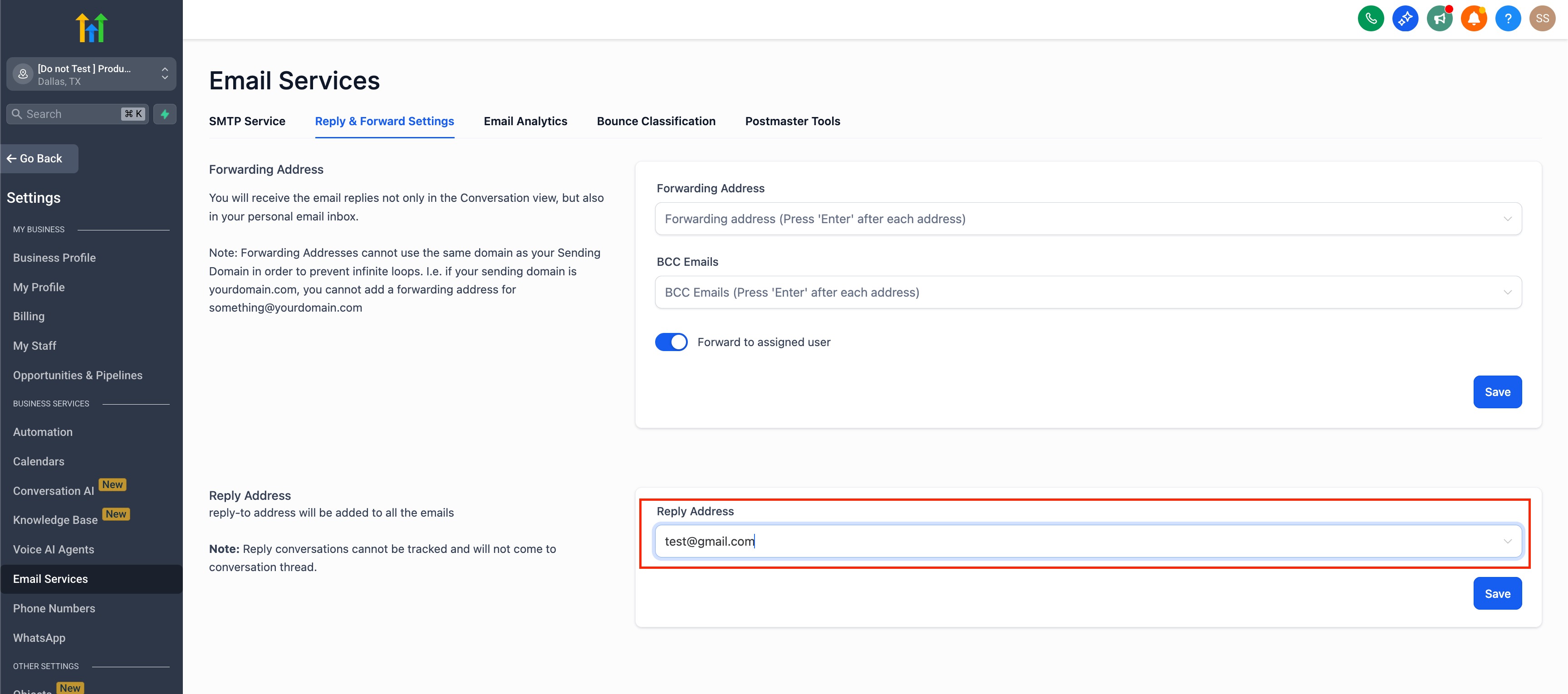Expand the BCC Emails dropdown

[1507, 292]
